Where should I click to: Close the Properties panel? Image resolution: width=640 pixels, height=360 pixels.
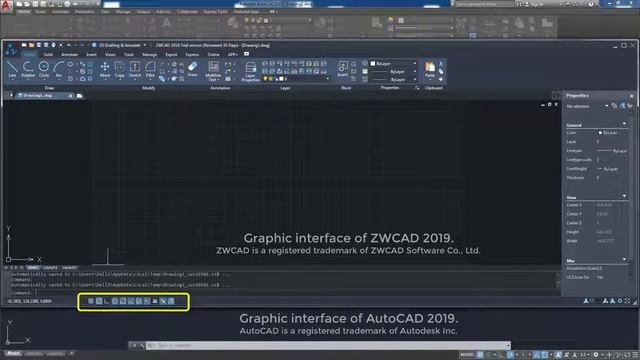click(x=631, y=96)
